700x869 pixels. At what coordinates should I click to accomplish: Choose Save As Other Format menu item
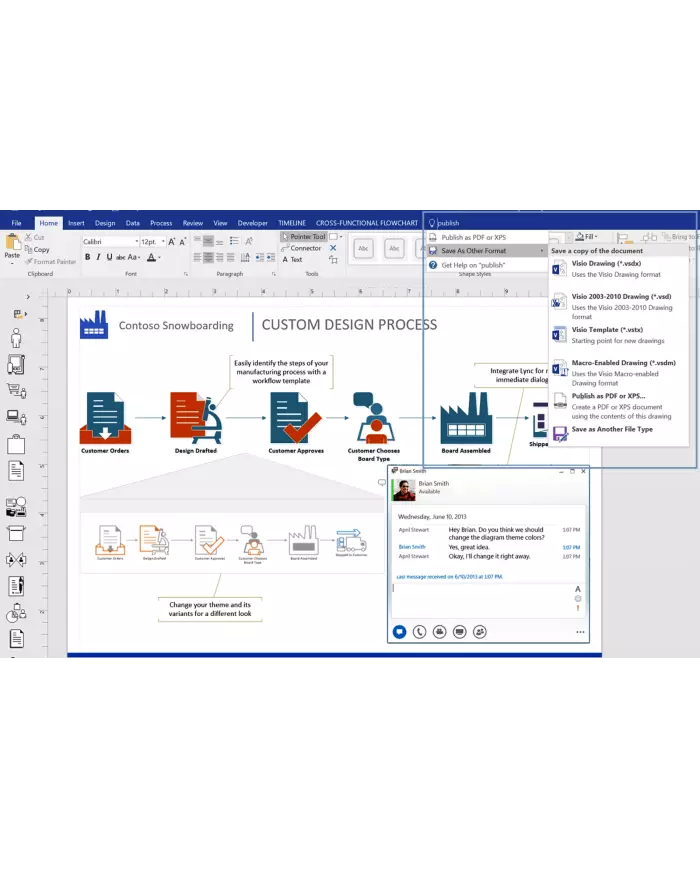coord(487,251)
